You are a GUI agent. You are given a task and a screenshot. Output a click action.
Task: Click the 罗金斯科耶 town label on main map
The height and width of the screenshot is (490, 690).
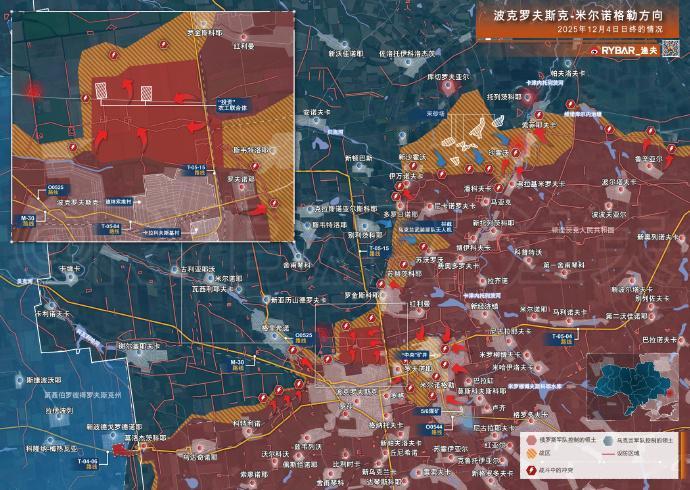[363, 295]
